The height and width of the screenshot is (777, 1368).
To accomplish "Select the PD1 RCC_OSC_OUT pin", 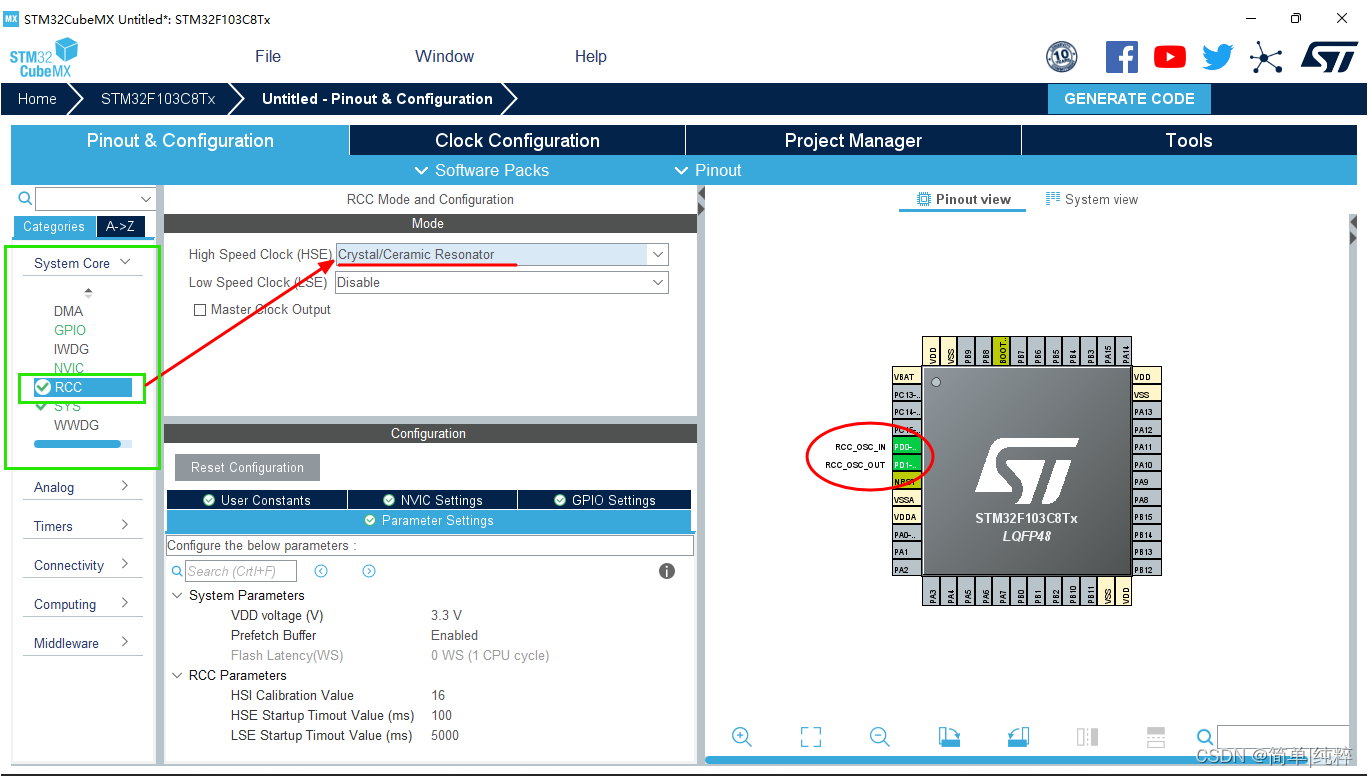I will click(x=906, y=465).
